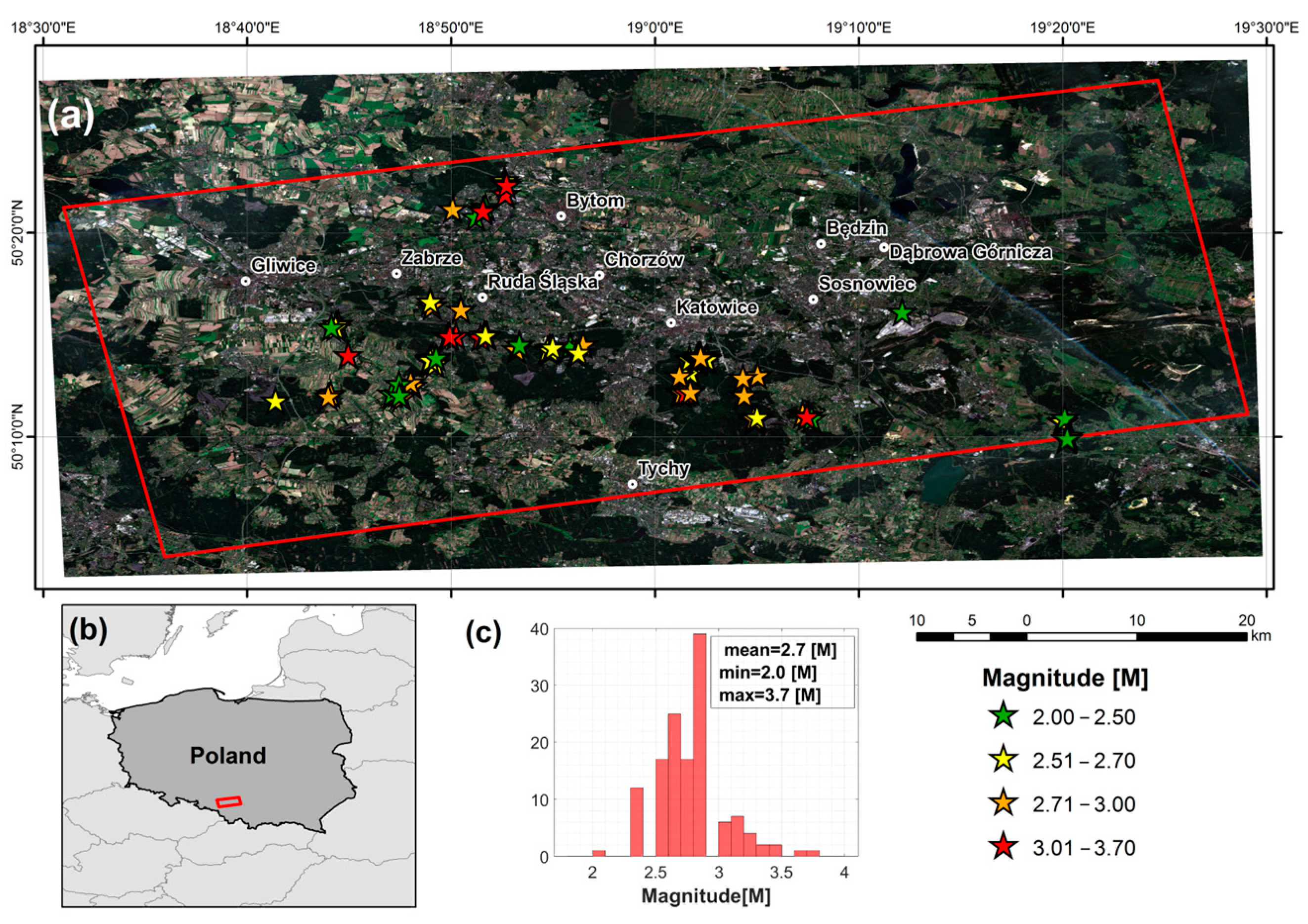Click the '50°20'0"N' latitude label

(17, 233)
